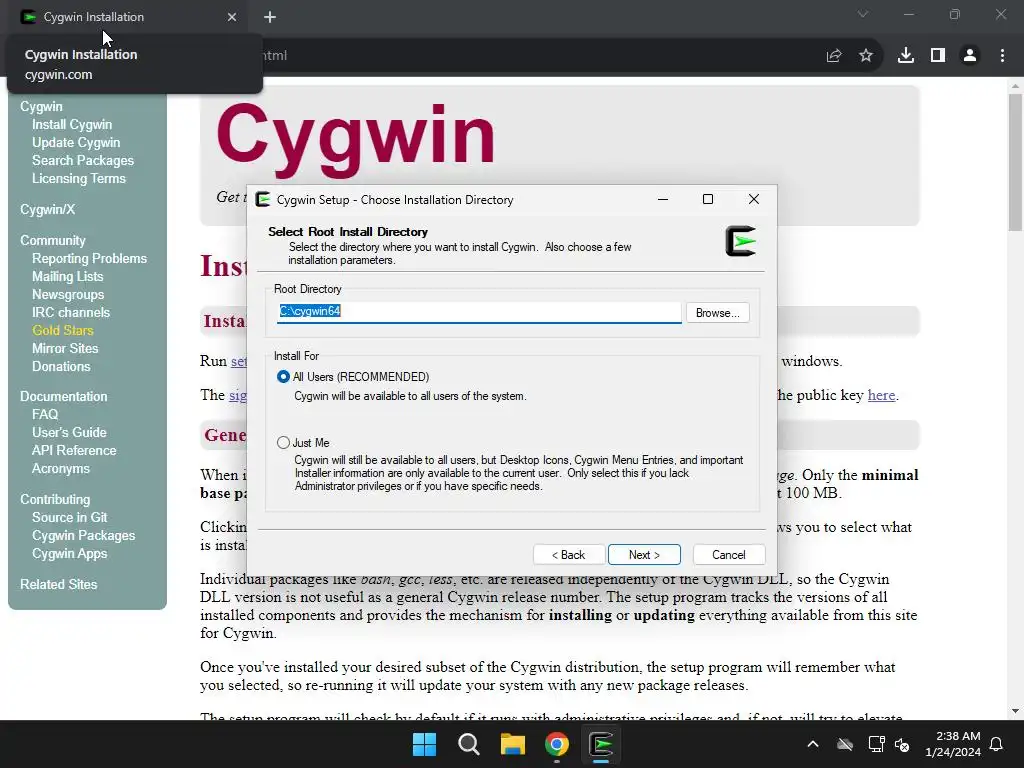This screenshot has height=768, width=1024.
Task: Open File Explorer from the taskbar
Action: point(513,744)
